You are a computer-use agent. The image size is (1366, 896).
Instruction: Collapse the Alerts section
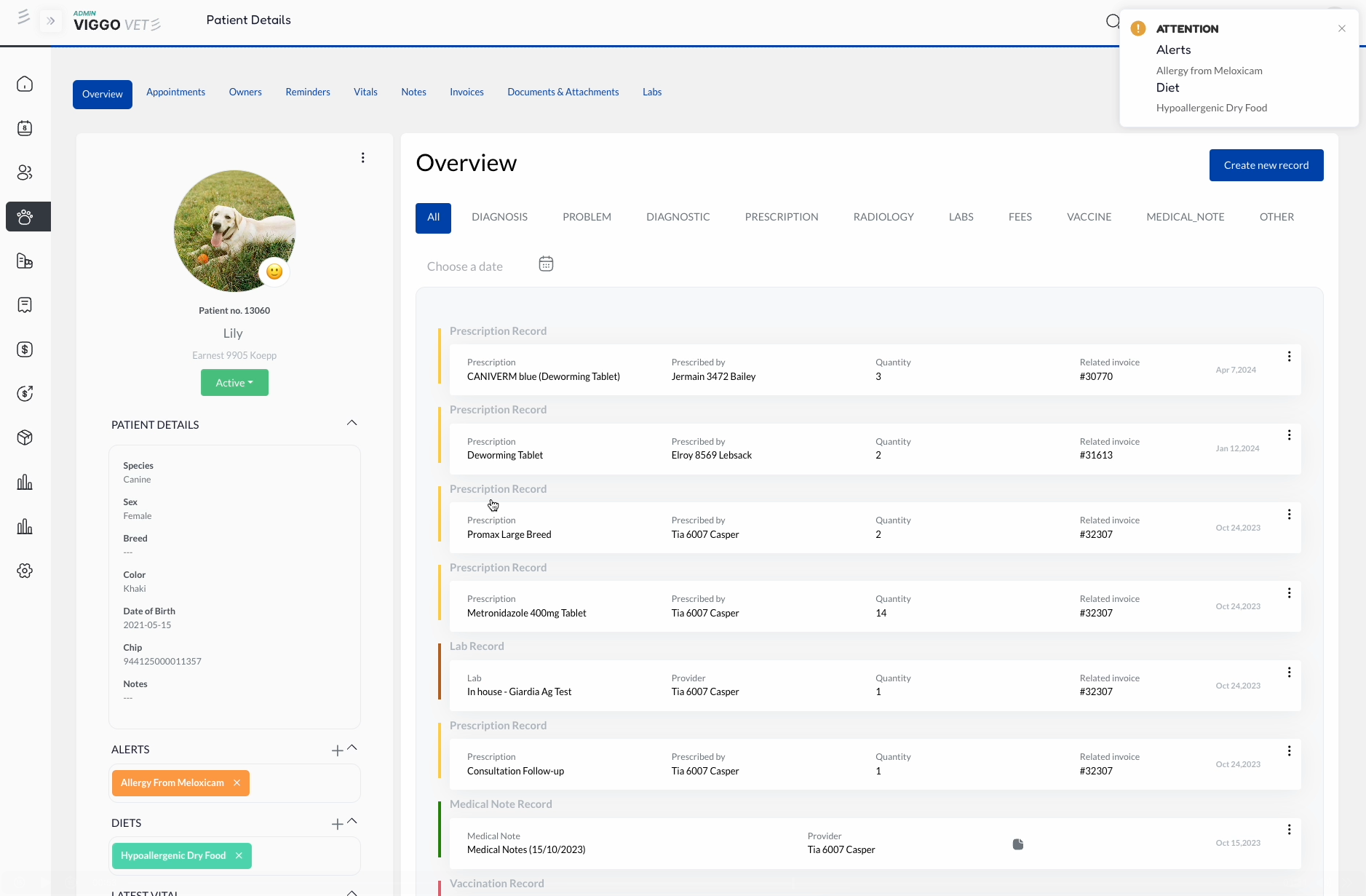click(352, 748)
